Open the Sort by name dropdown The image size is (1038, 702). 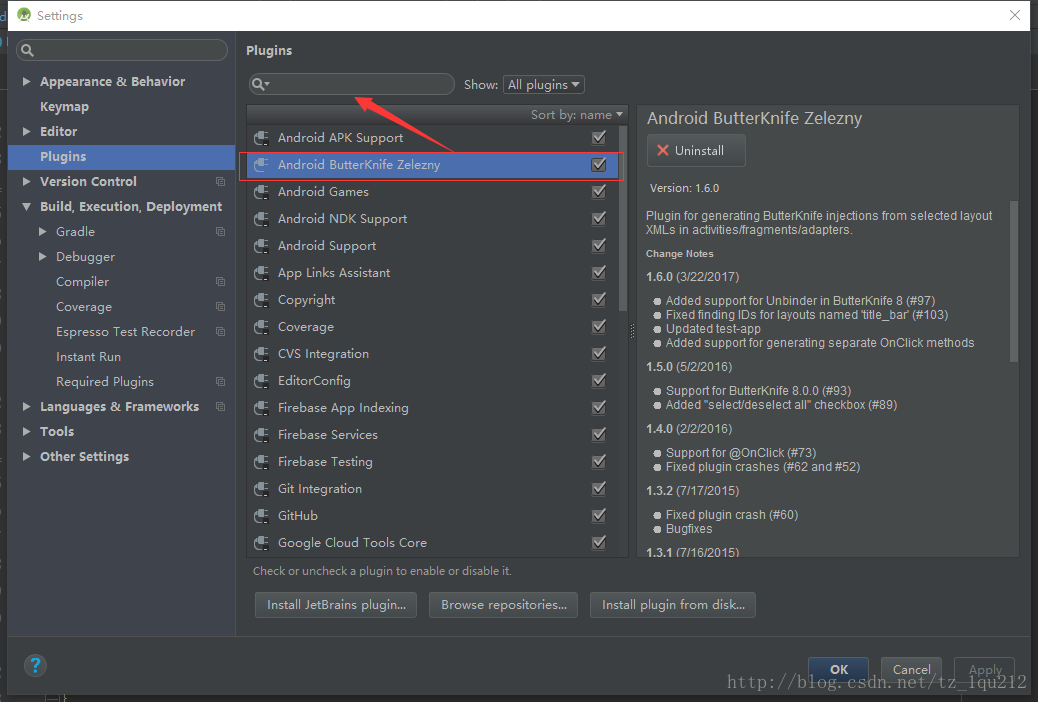click(577, 115)
